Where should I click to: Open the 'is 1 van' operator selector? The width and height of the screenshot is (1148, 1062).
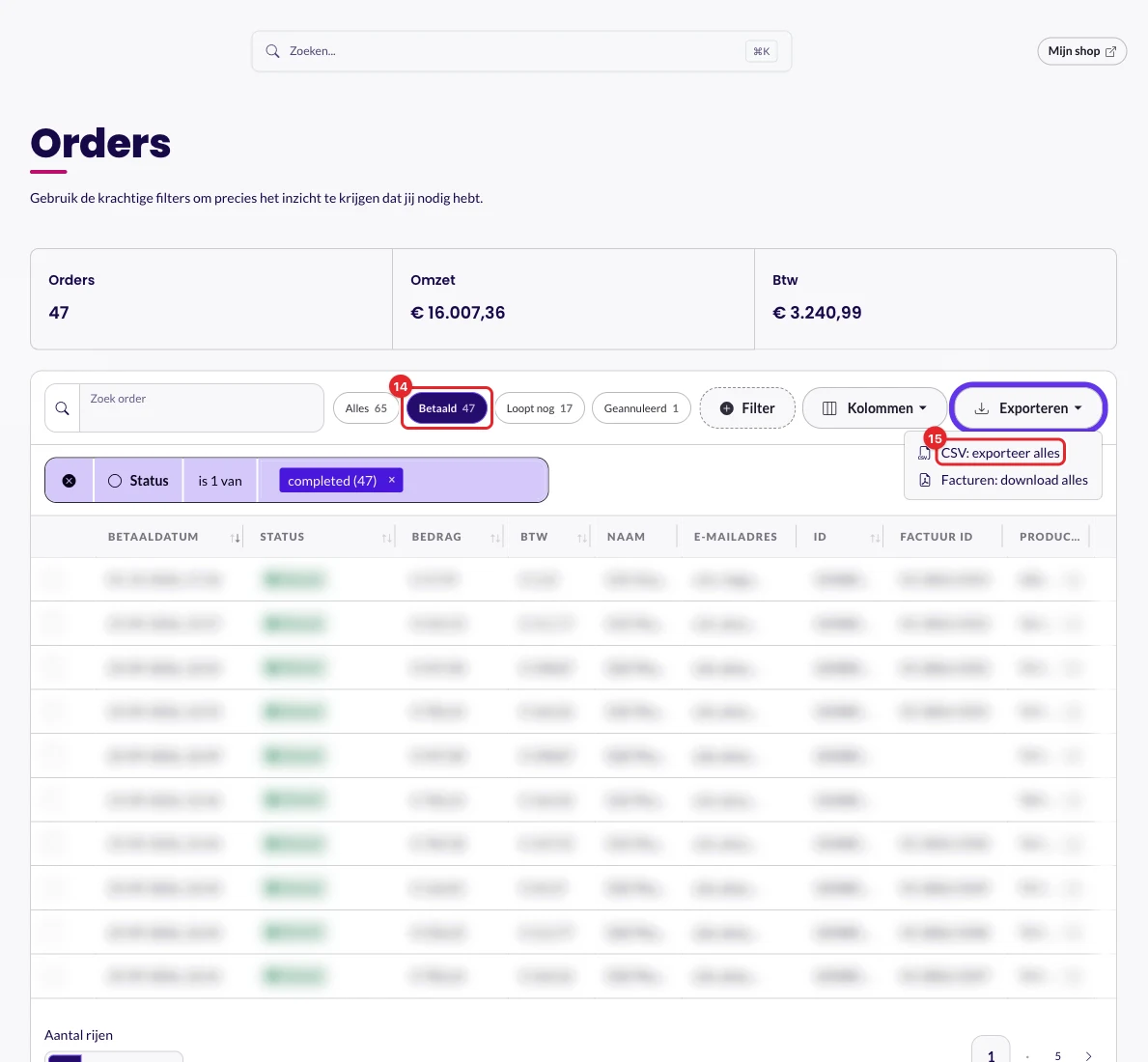219,481
